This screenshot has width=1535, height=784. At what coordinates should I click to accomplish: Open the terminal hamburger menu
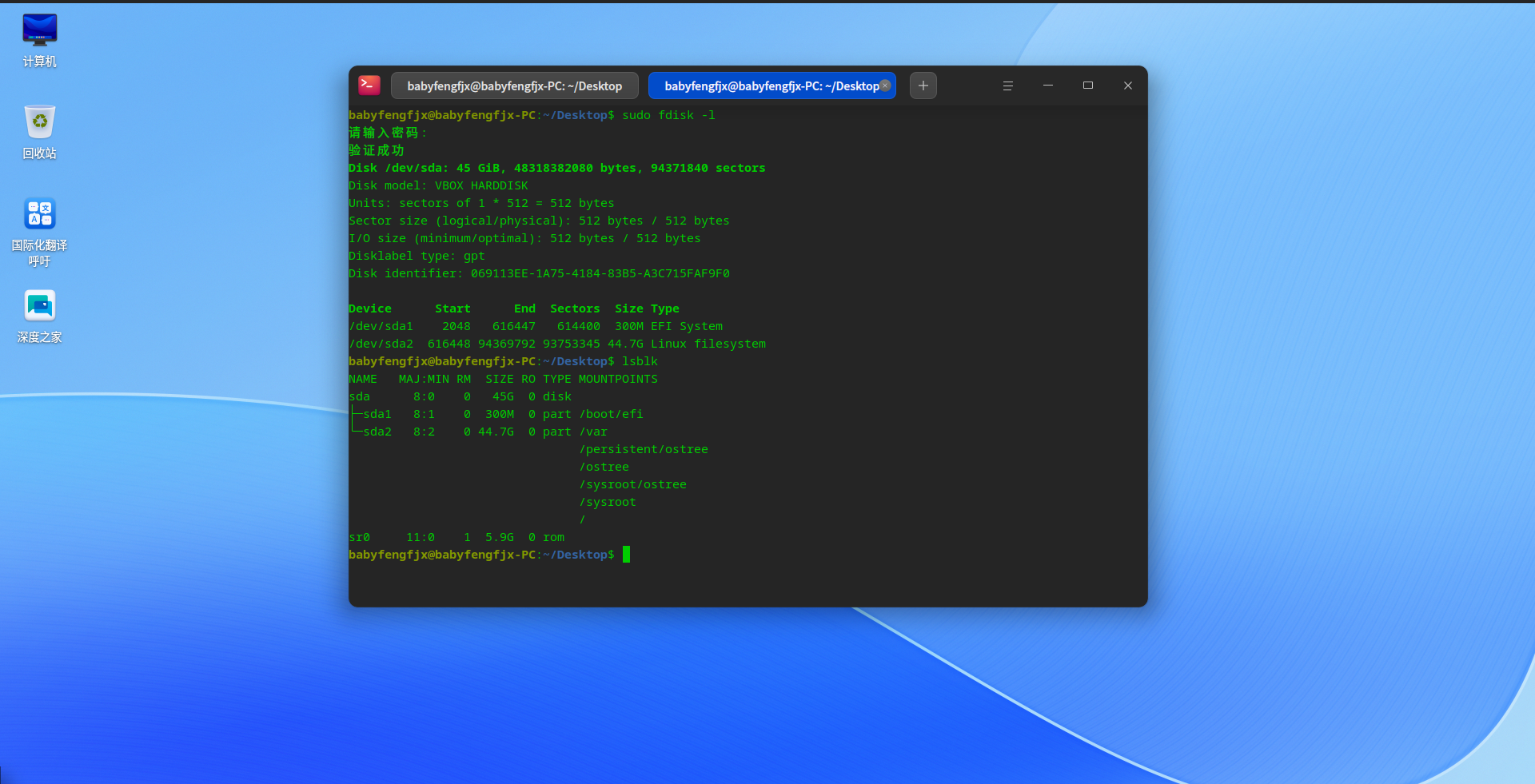click(x=1008, y=86)
